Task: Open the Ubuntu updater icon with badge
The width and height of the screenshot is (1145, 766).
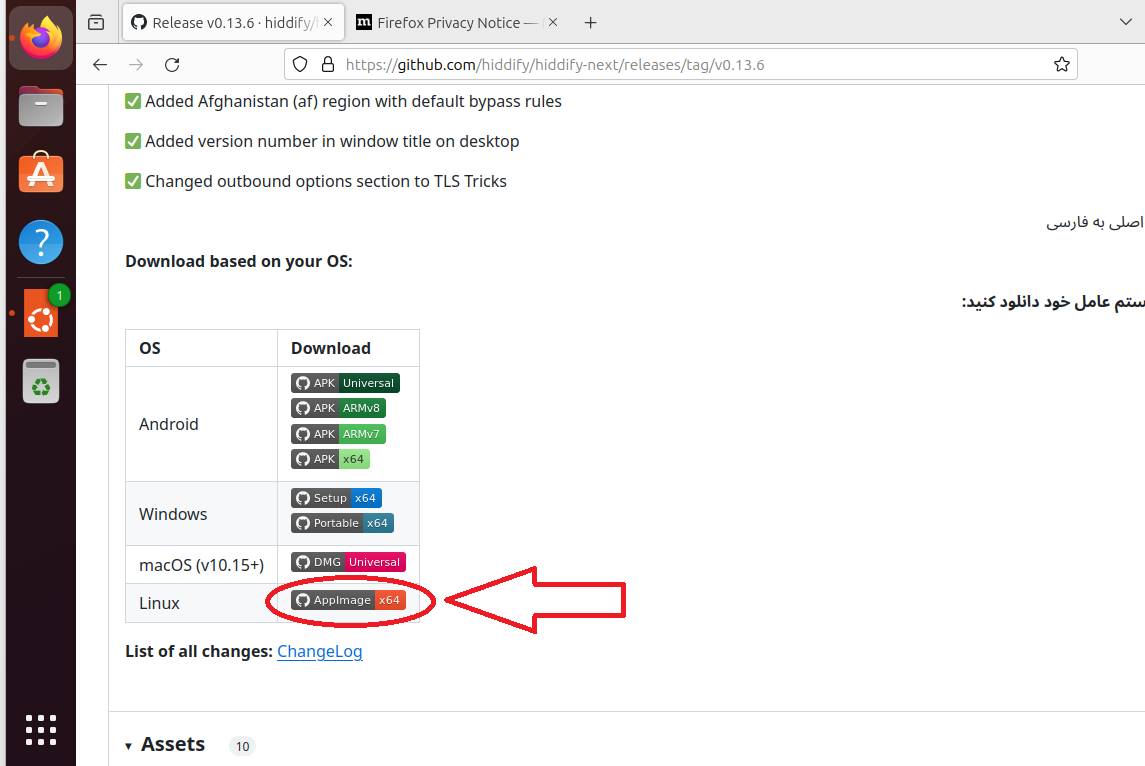Action: (x=41, y=313)
